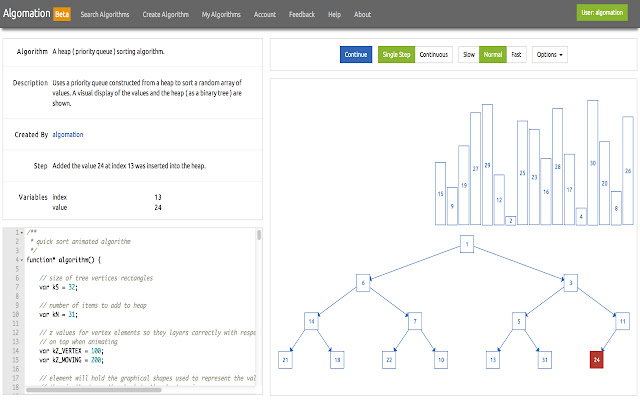Click the heap leaf node labeled 21

(x=285, y=358)
